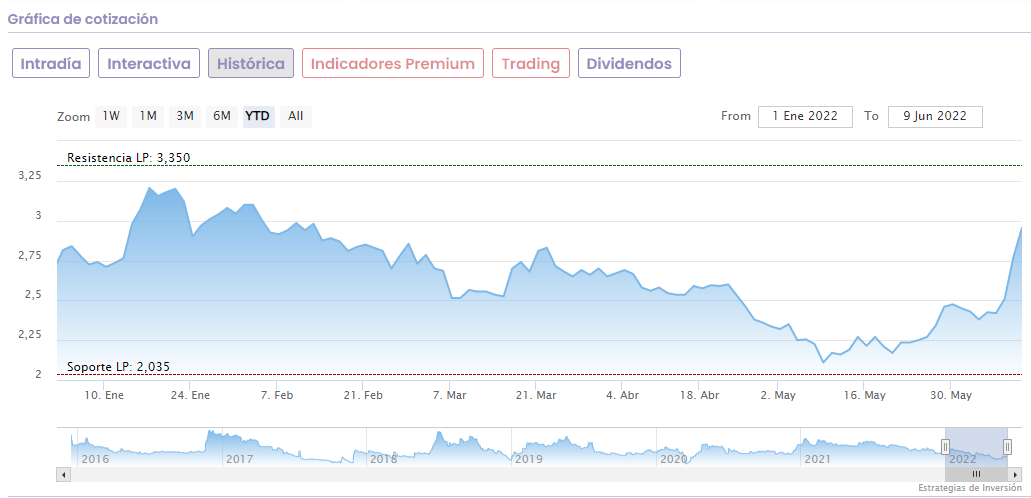Click the navigator horizontal scrollbar thumb
The height and width of the screenshot is (498, 1031).
click(976, 474)
